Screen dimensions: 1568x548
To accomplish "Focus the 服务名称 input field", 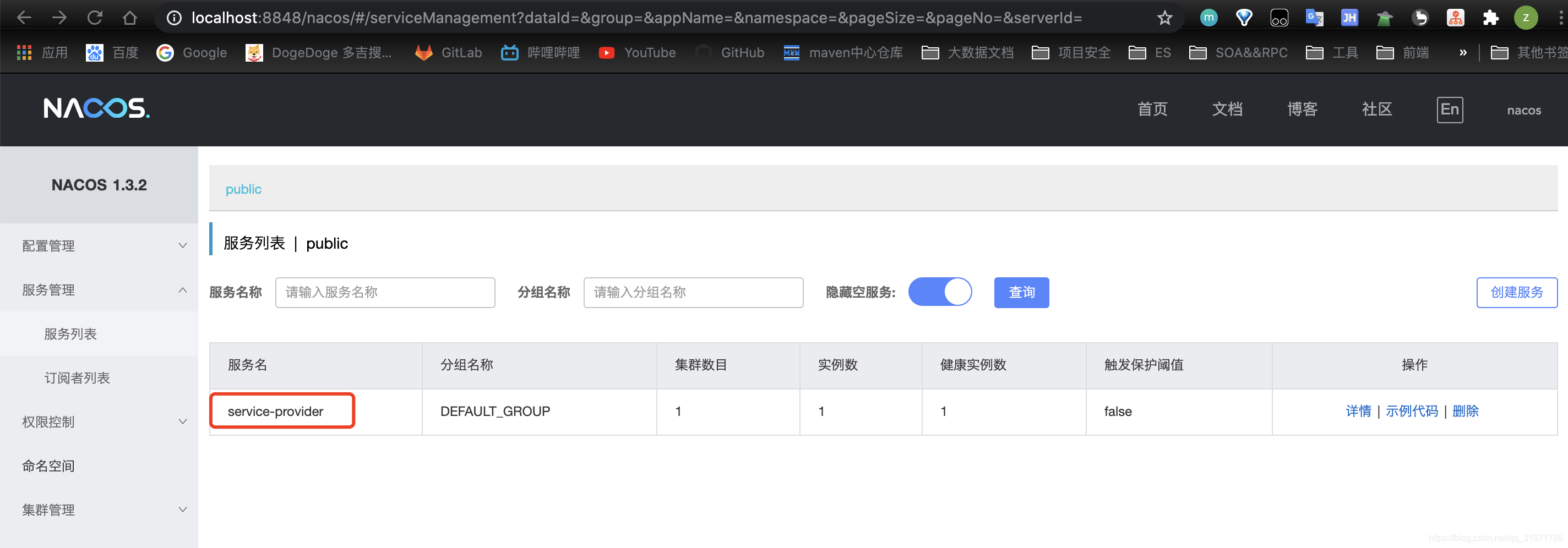I will [385, 293].
